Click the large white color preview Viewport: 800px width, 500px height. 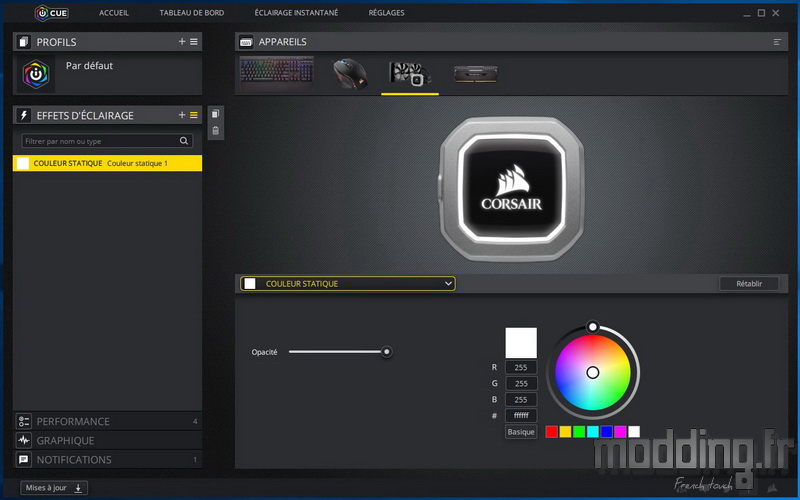point(521,343)
